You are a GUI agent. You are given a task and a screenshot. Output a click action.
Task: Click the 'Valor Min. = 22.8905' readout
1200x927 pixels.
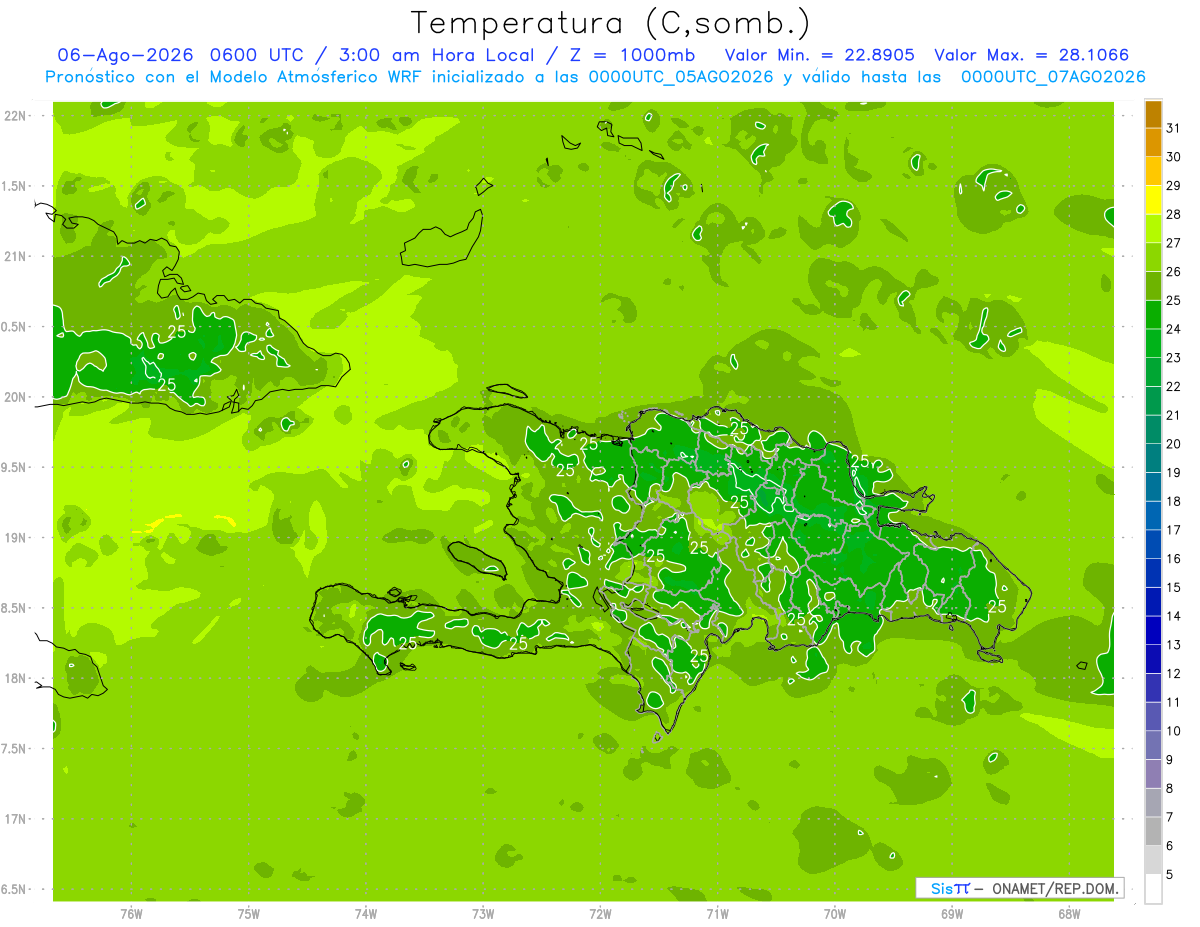click(819, 55)
